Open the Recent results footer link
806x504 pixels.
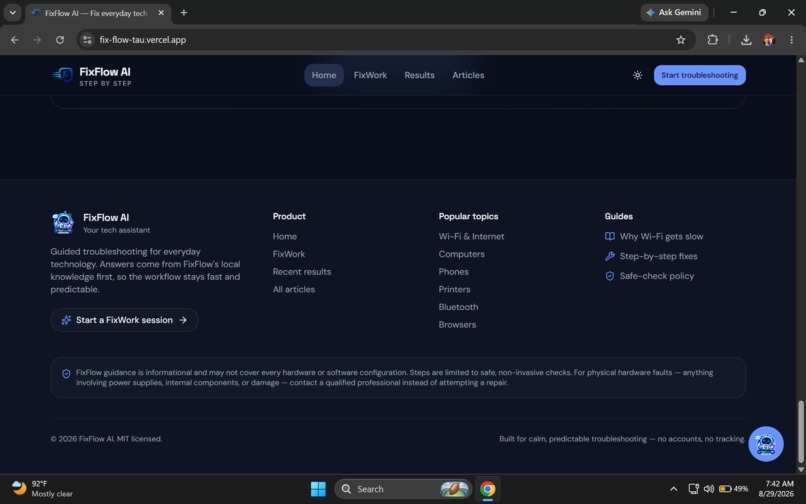[x=302, y=272]
